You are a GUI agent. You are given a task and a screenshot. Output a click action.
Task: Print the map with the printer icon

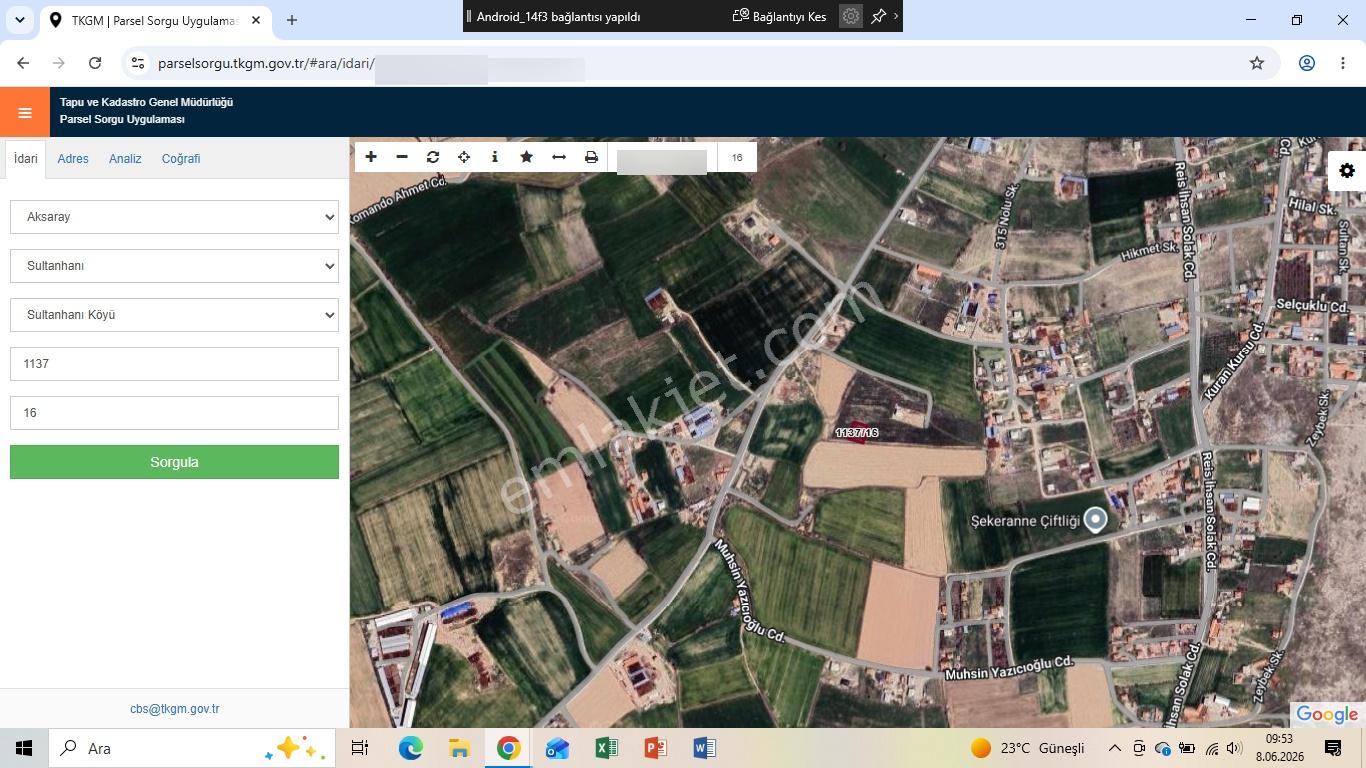click(591, 157)
